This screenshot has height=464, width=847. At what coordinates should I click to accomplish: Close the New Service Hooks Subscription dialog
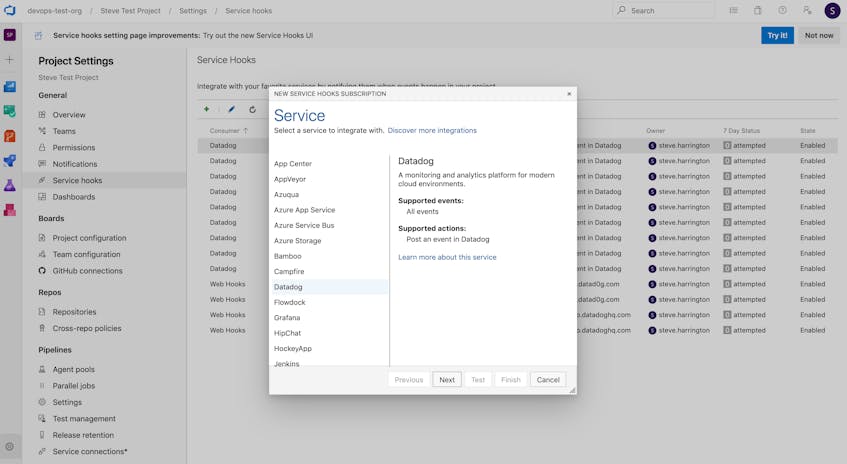569,94
